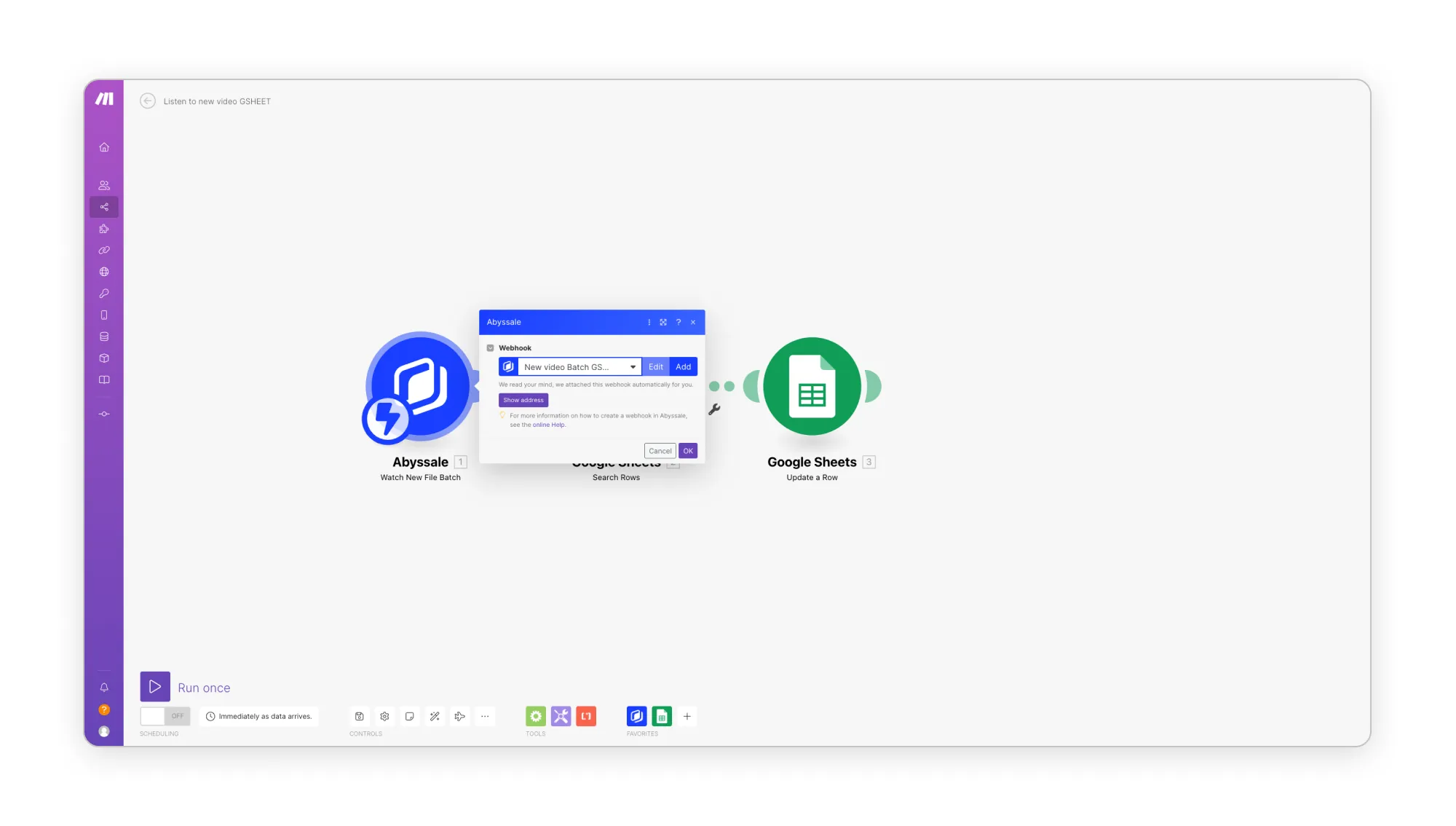Click the share/connections icon in sidebar
This screenshot has width=1456, height=826.
pyautogui.click(x=104, y=207)
